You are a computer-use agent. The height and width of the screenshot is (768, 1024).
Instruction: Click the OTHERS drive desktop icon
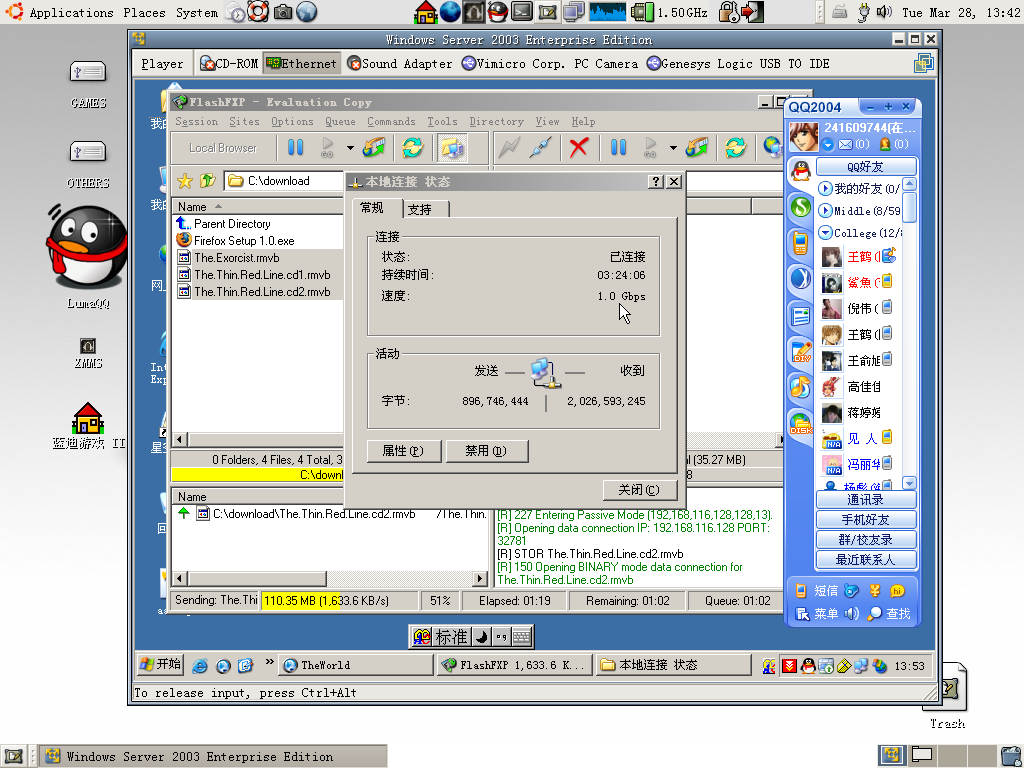[x=88, y=152]
